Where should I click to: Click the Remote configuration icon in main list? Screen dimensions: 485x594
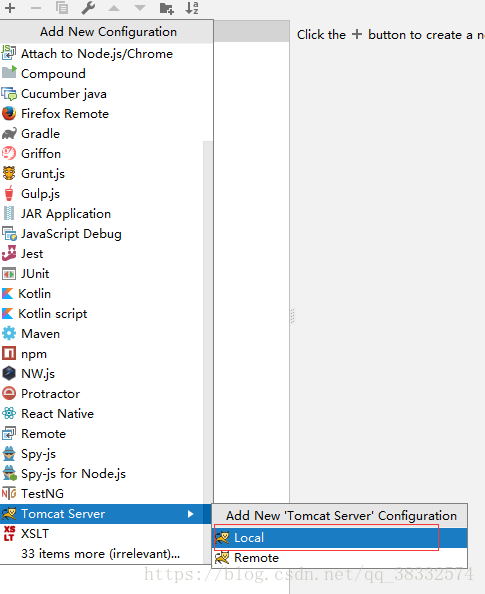pyautogui.click(x=9, y=433)
